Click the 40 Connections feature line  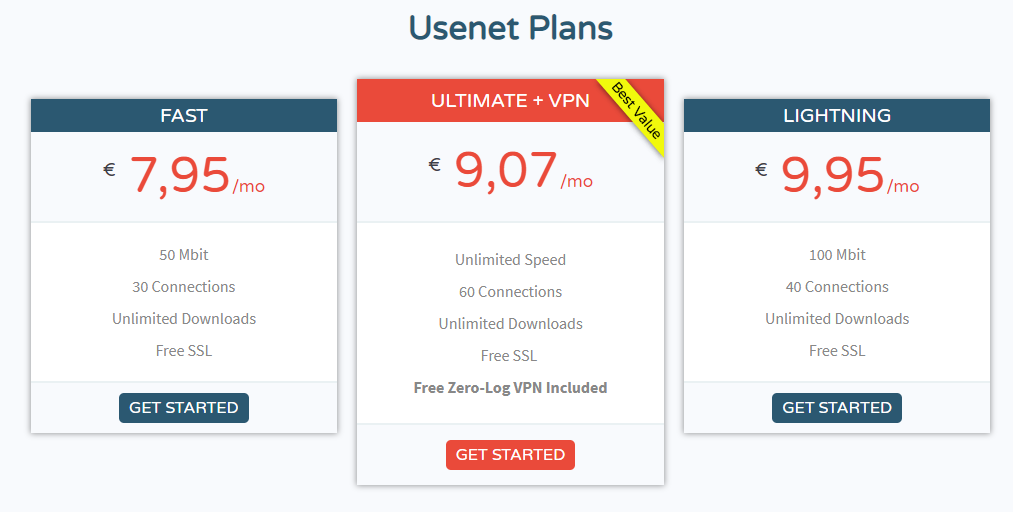coord(837,287)
